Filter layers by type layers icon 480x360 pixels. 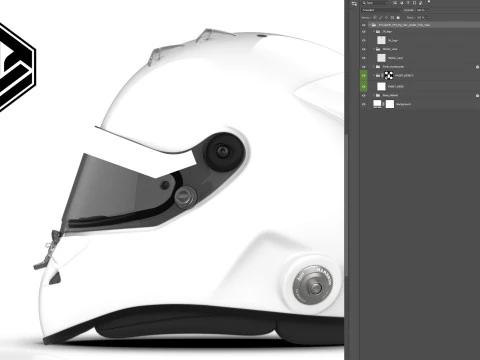(408, 3)
